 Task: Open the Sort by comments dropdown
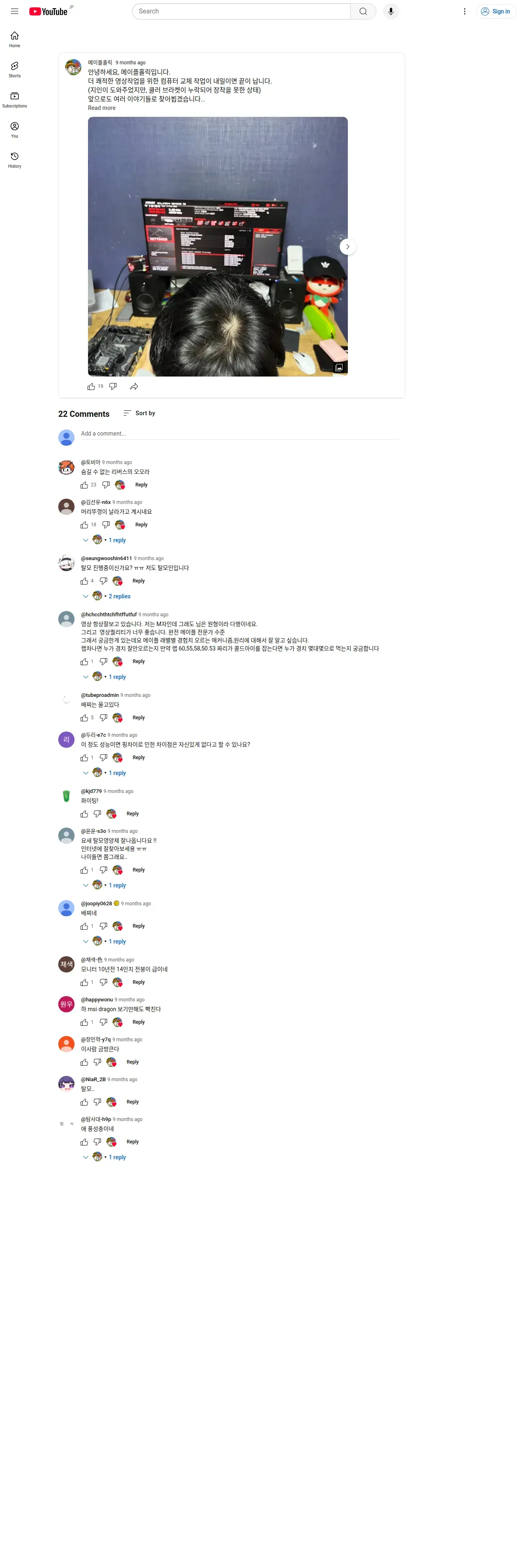pyautogui.click(x=139, y=413)
